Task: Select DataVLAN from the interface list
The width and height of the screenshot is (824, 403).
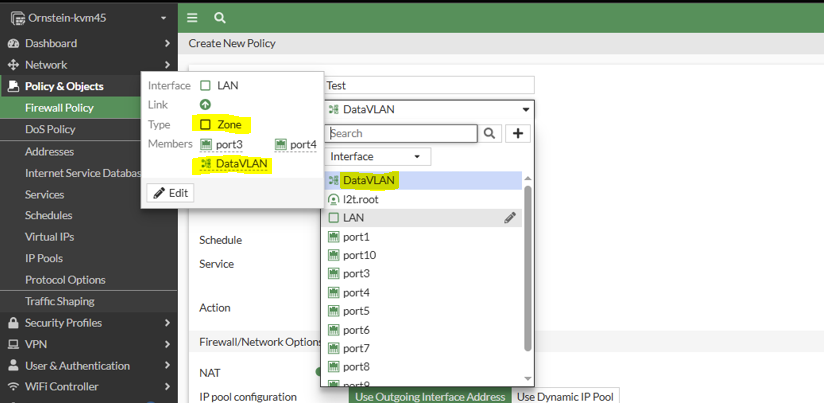Action: (423, 181)
